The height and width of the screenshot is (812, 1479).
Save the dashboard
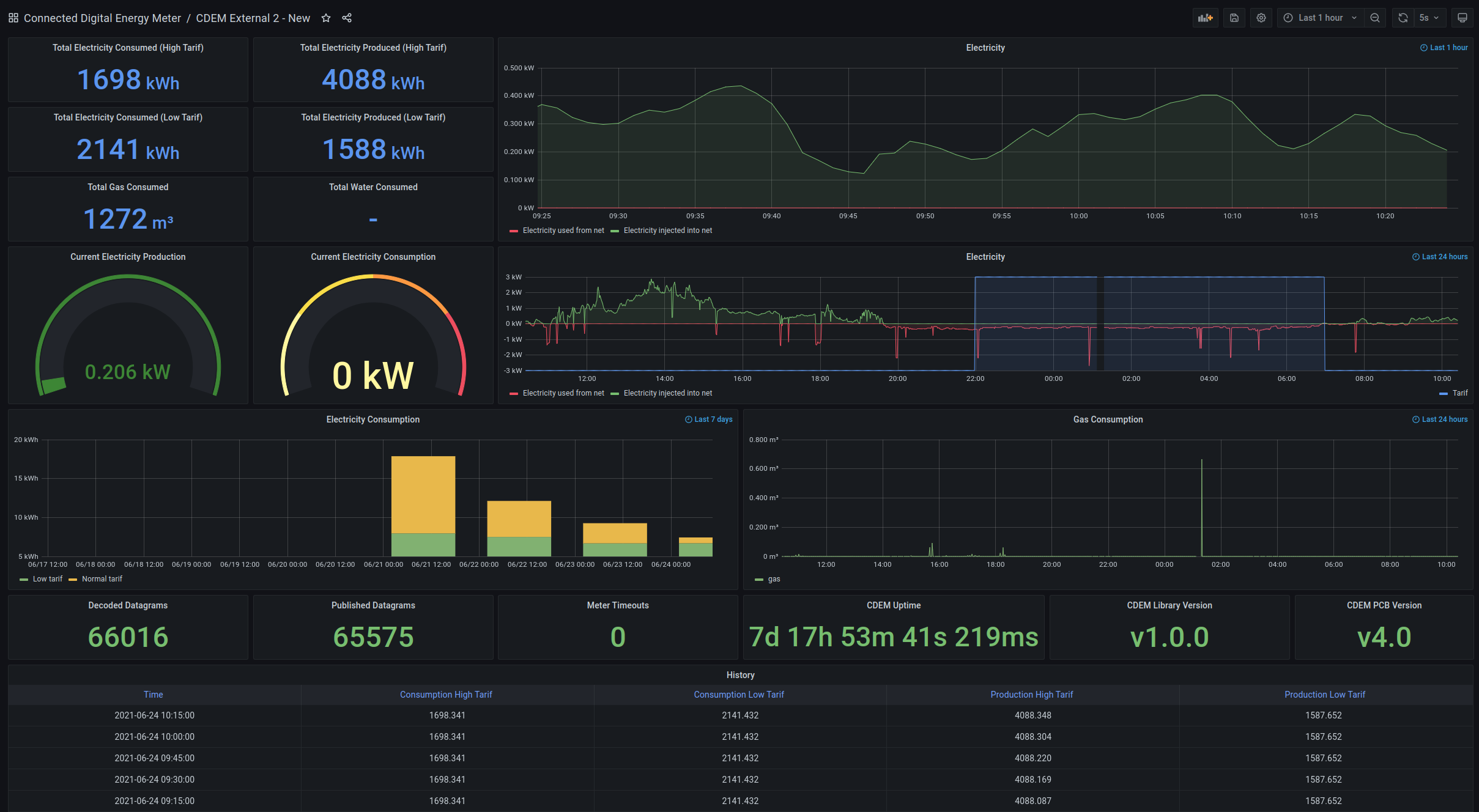click(1234, 17)
